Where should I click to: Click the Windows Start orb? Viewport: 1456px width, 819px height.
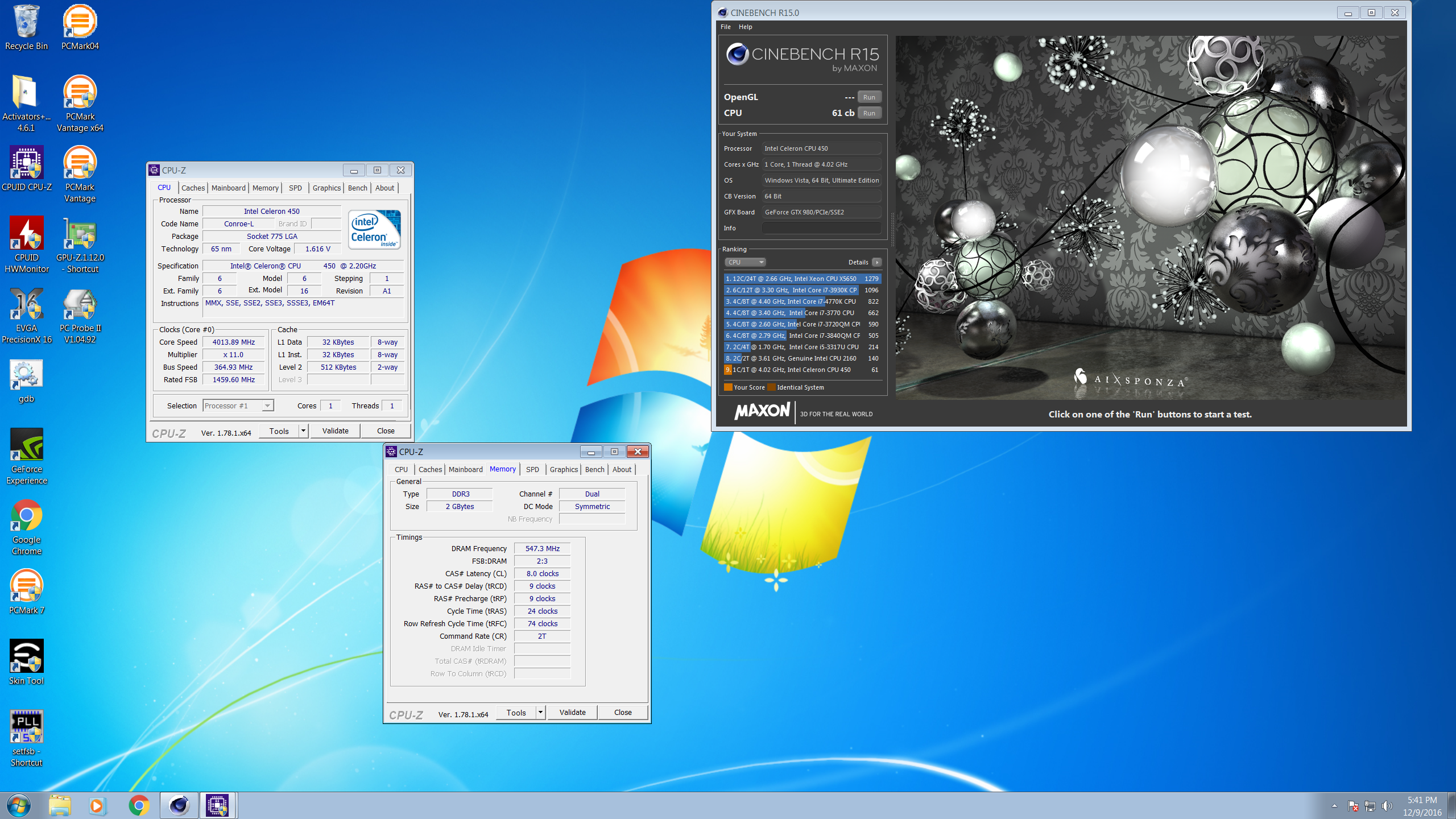coord(18,805)
